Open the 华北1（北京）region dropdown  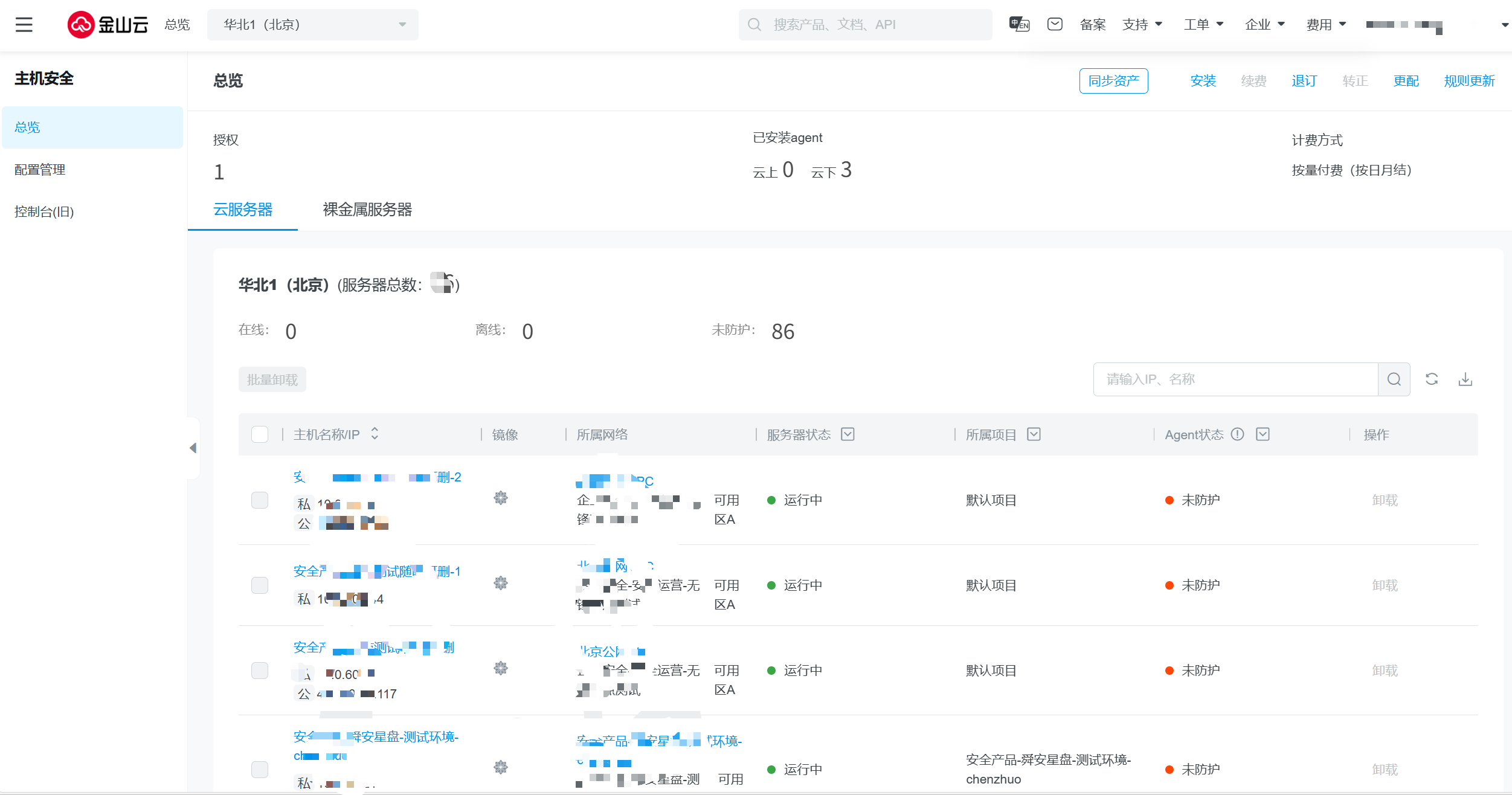312,25
